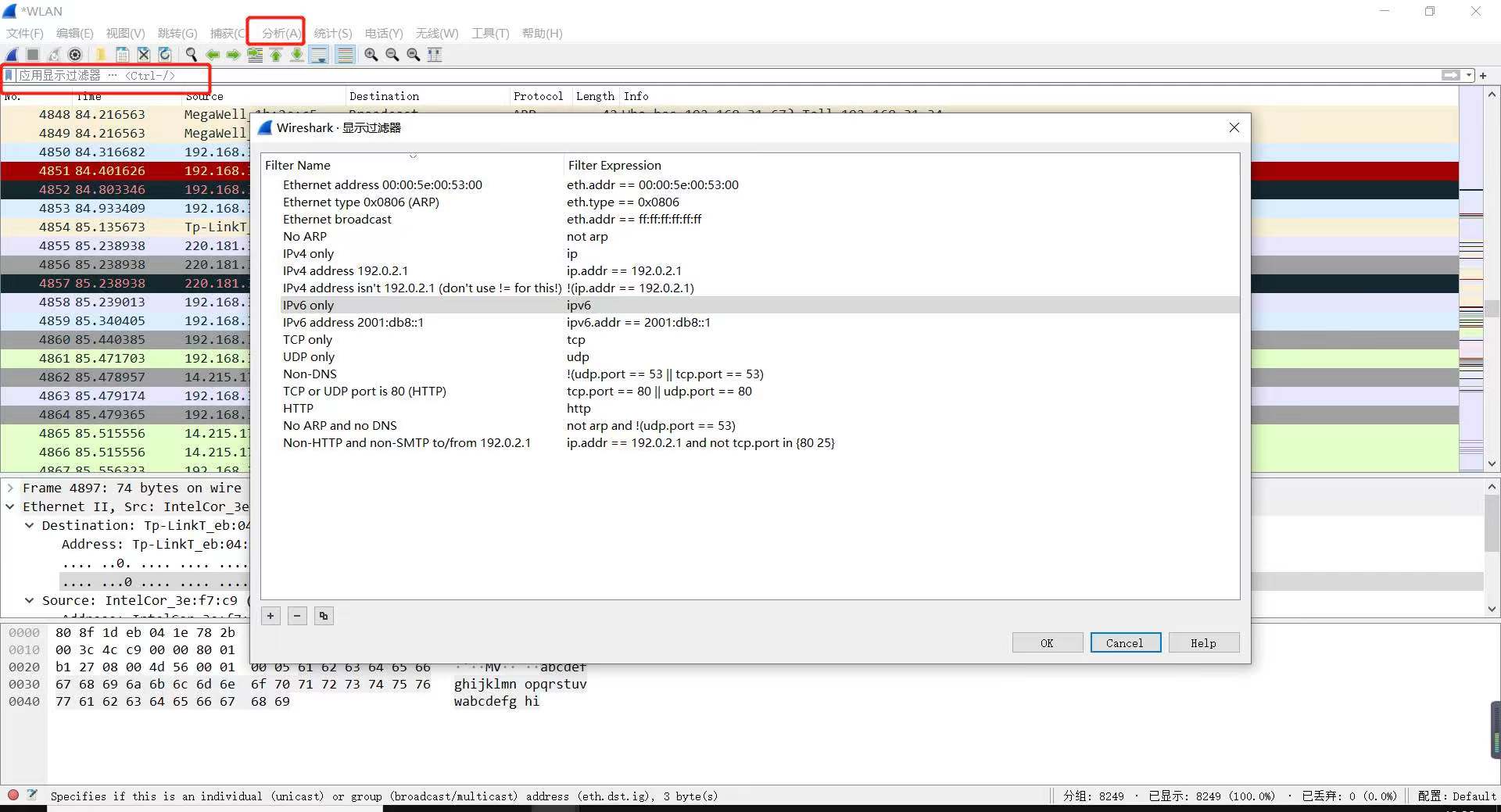Click display filter input field
This screenshot has width=1501, height=812.
pos(727,75)
